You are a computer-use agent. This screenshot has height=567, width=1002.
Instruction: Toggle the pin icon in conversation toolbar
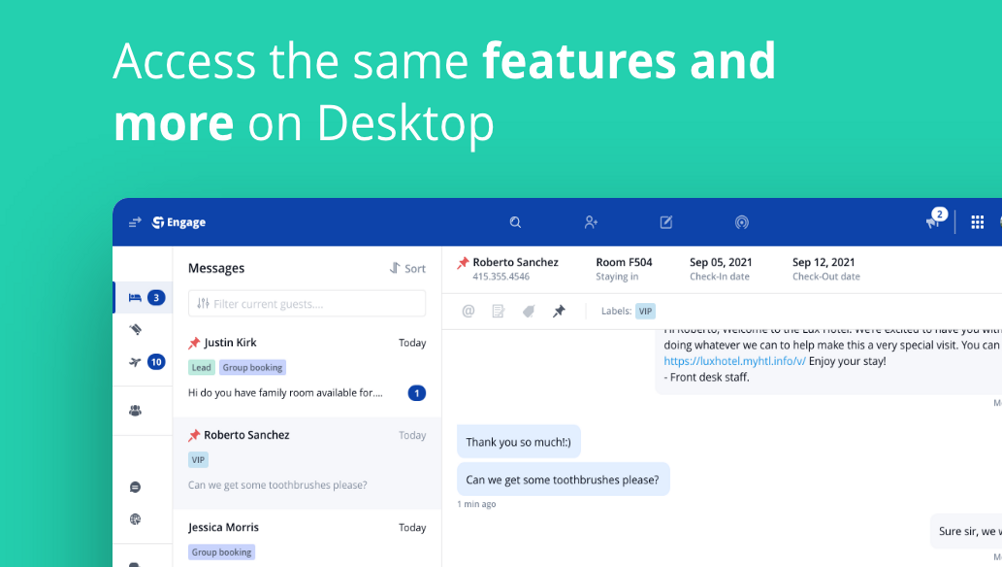point(559,311)
